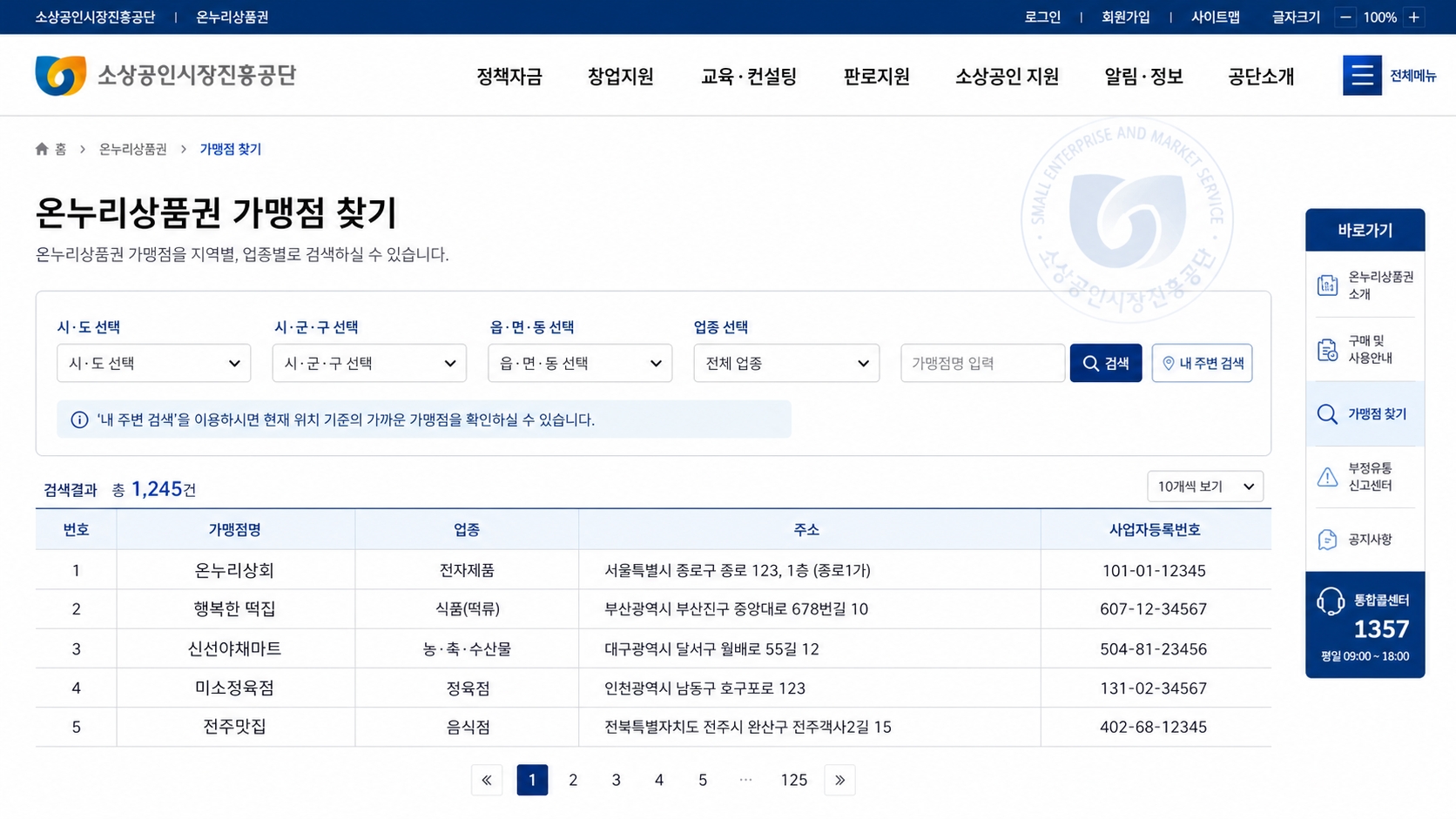The image size is (1456, 819).
Task: Decrease font size with minus icon
Action: [1345, 17]
